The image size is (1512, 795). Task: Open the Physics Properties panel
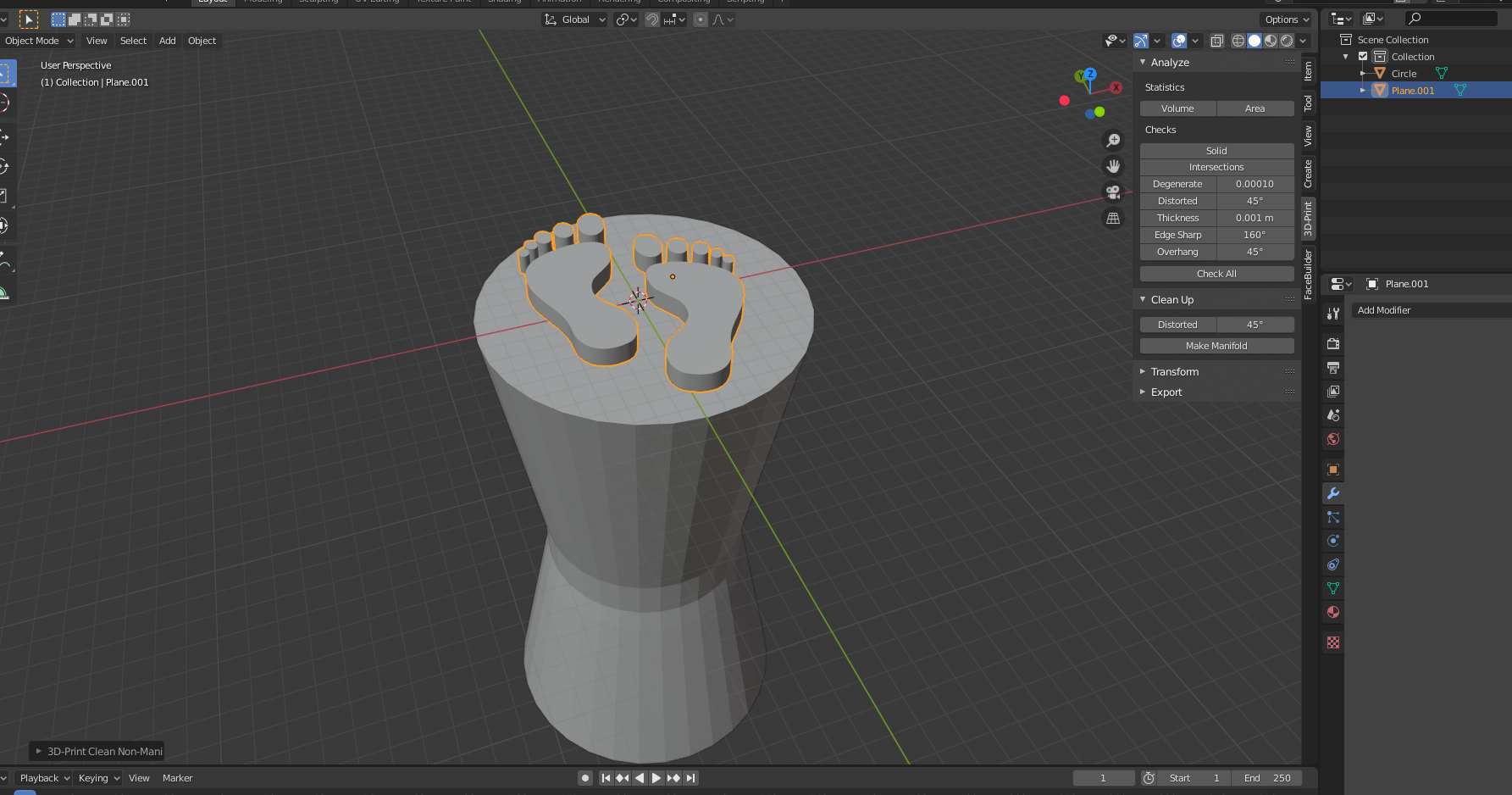[x=1332, y=540]
